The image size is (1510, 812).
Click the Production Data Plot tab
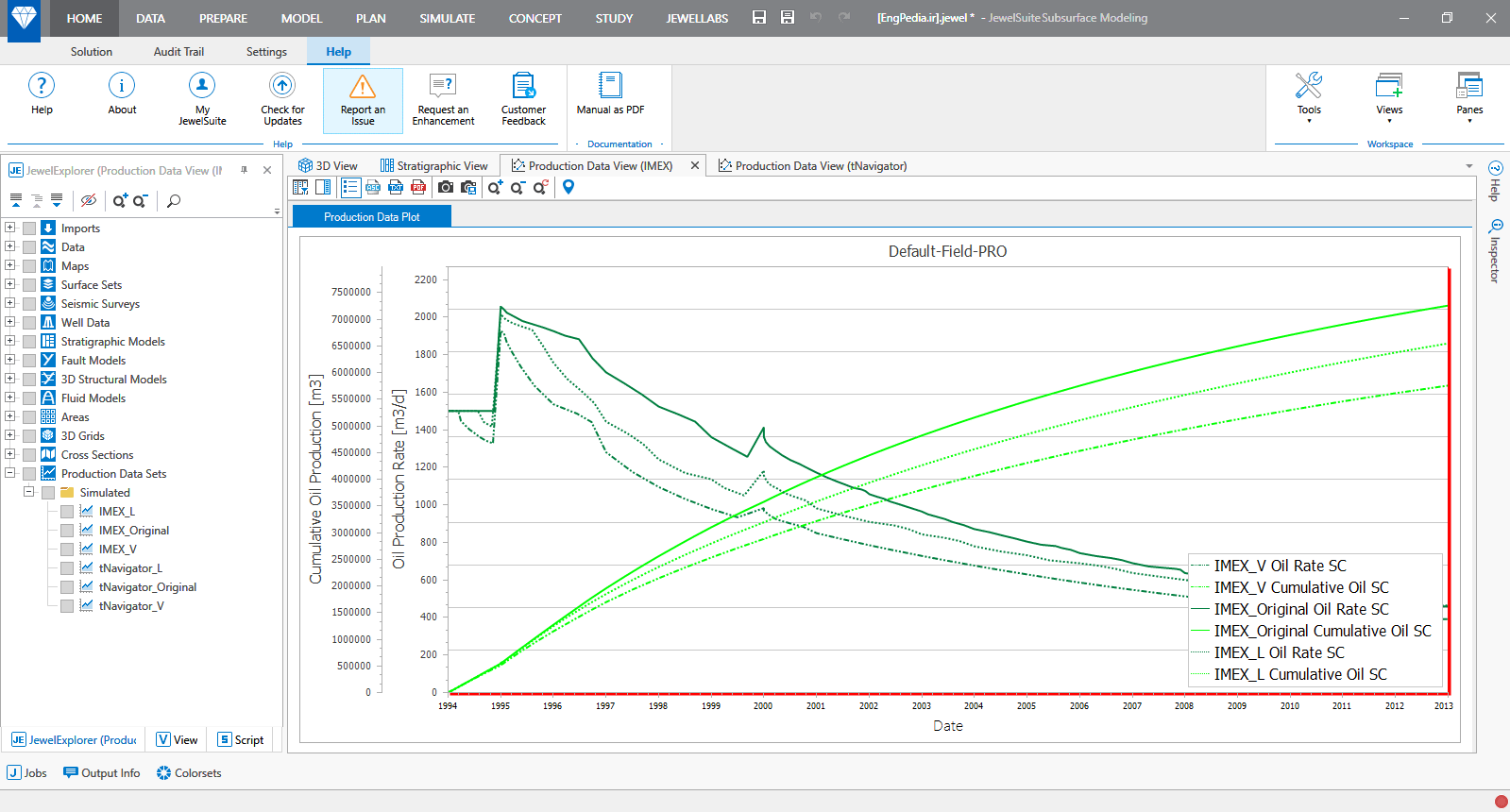tap(372, 216)
